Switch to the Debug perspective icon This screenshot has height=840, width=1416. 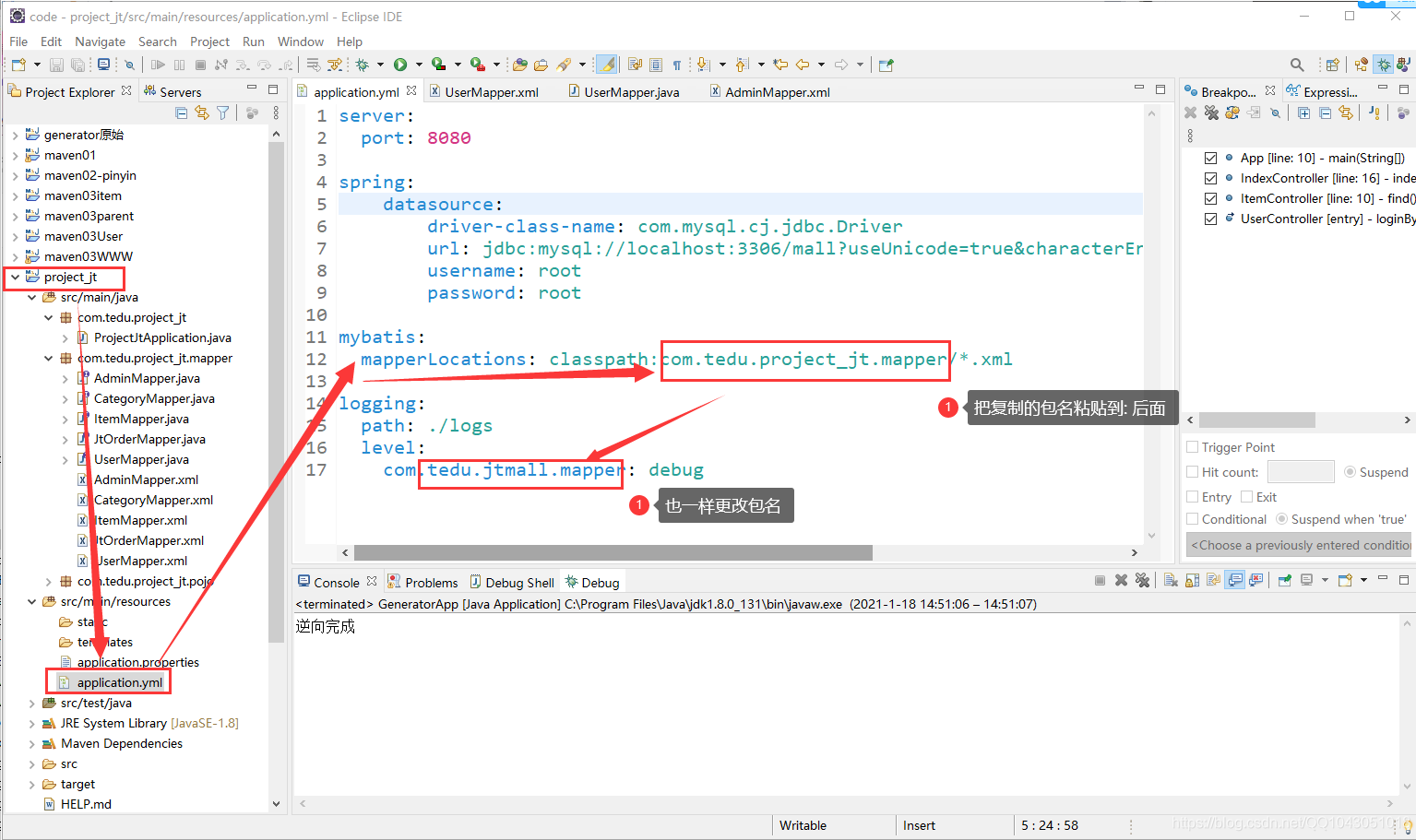coord(1384,65)
